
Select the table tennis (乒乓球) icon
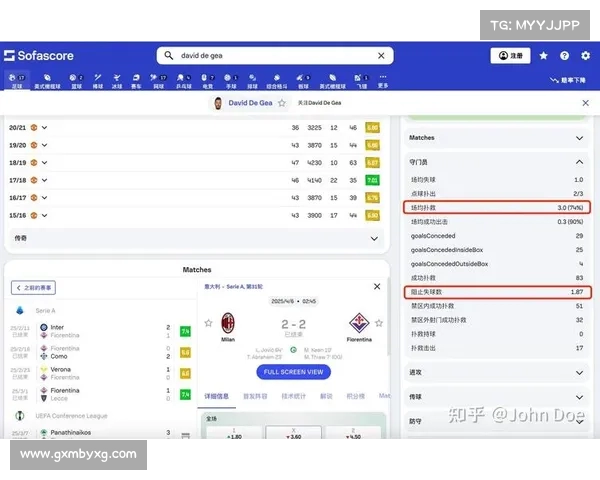[184, 81]
